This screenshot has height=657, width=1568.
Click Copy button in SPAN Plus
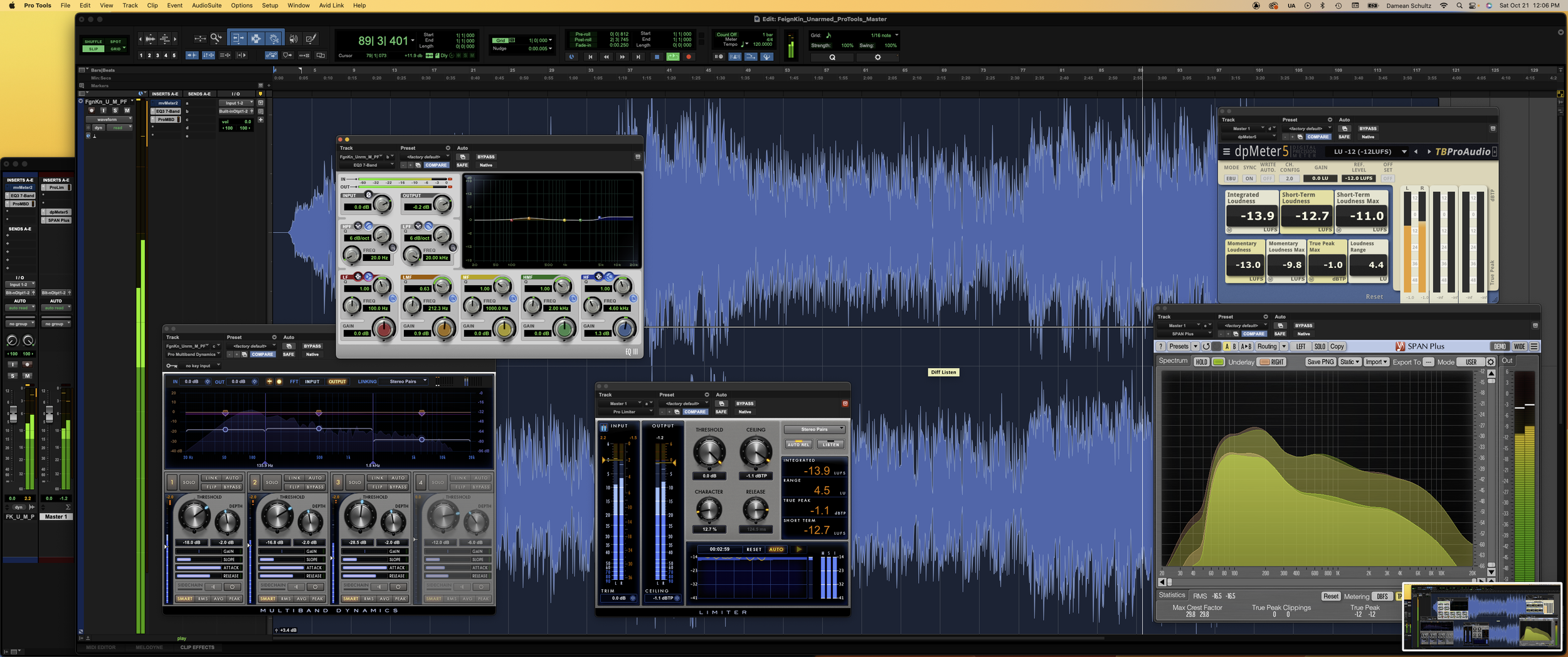[x=1337, y=346]
